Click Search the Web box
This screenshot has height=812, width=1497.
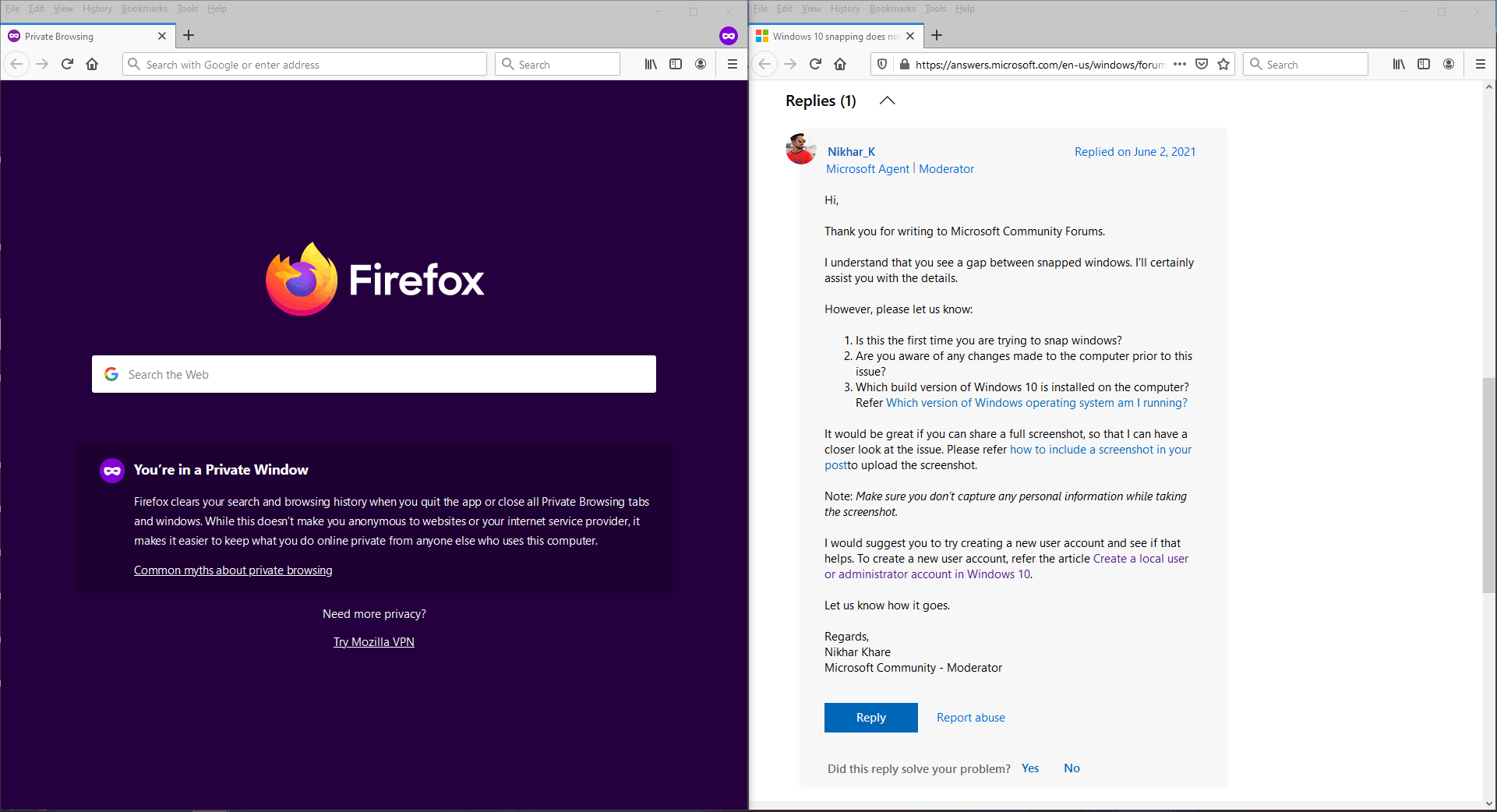(374, 374)
